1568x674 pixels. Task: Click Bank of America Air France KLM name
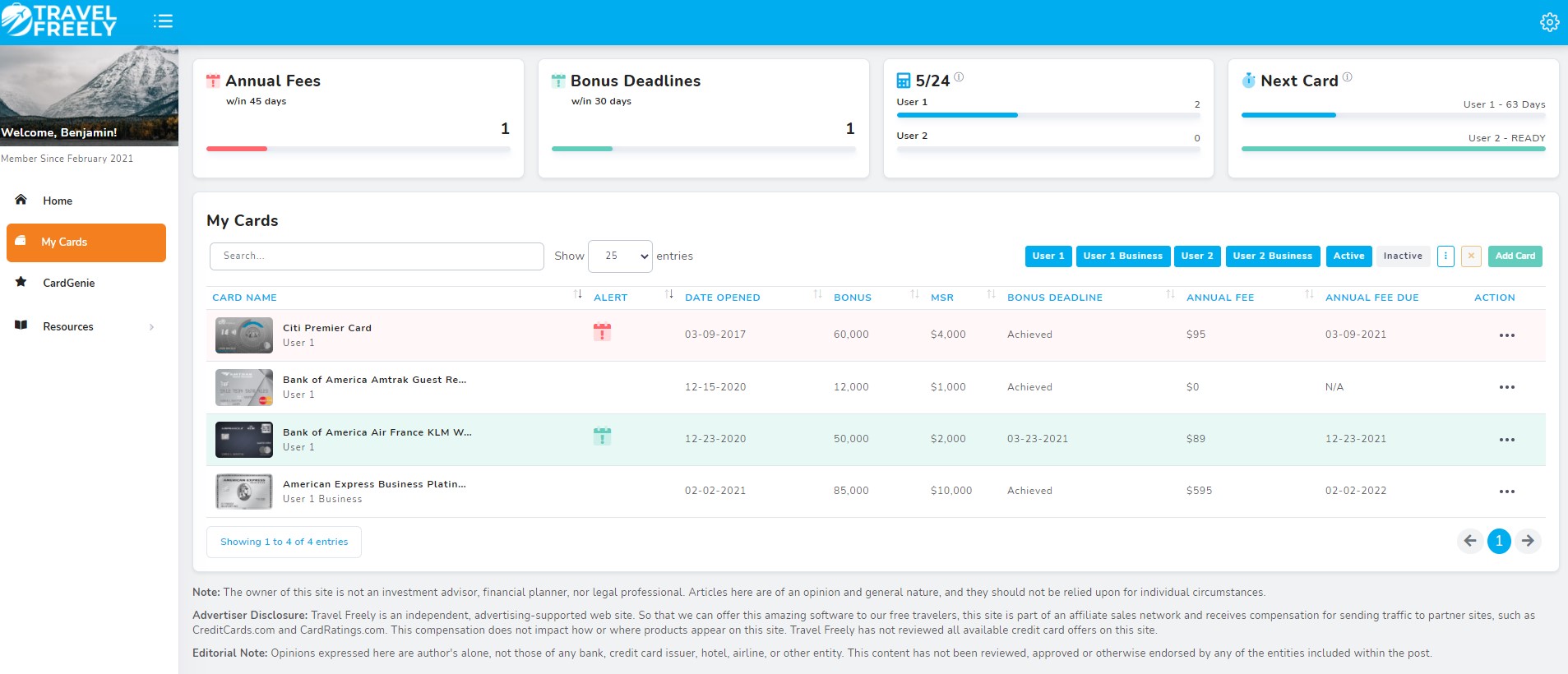[x=377, y=432]
